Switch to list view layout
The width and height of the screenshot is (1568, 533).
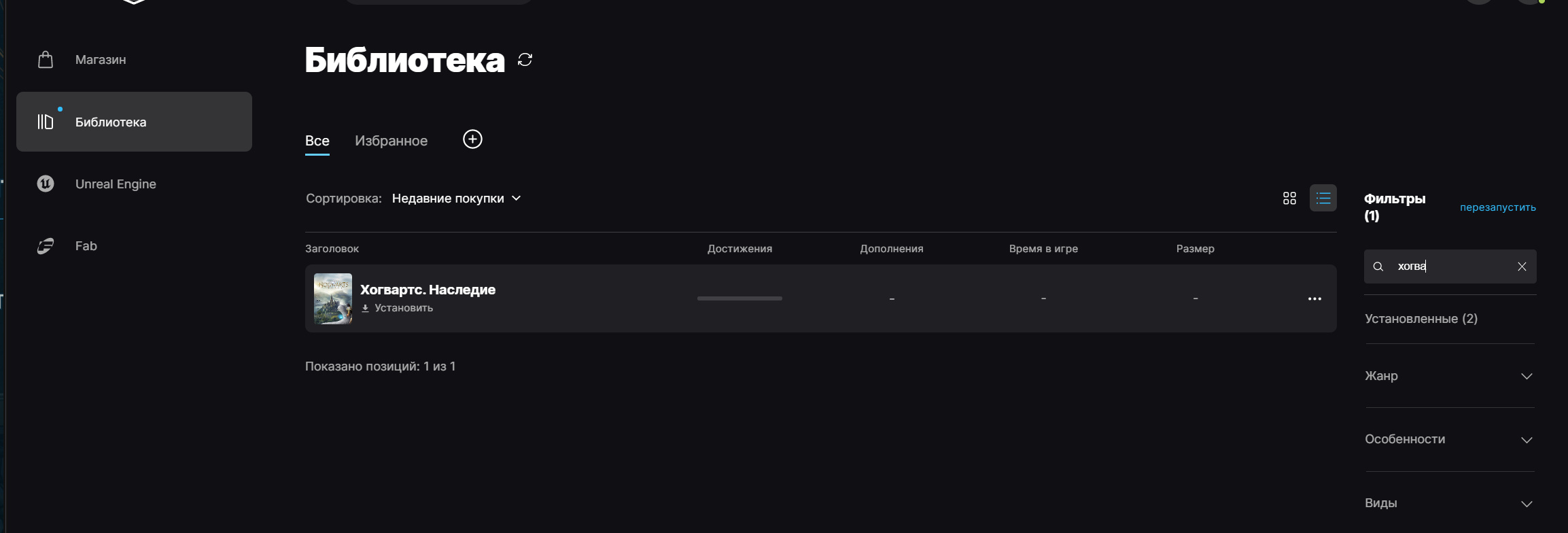click(1323, 199)
